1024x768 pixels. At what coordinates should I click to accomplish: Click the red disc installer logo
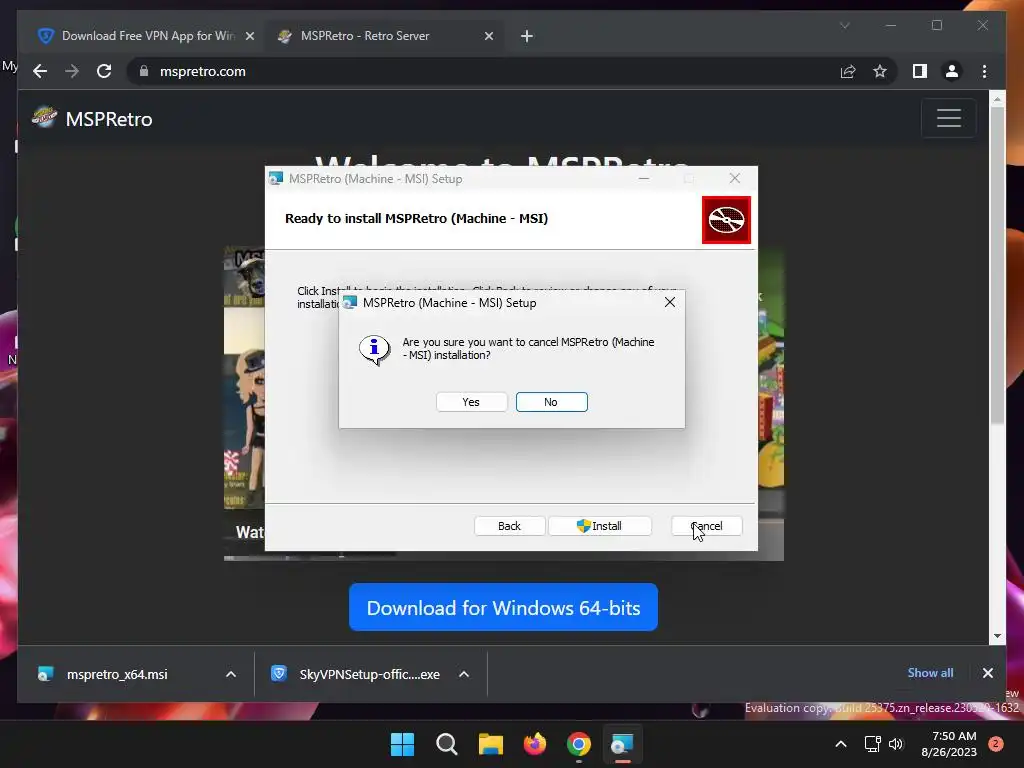726,220
